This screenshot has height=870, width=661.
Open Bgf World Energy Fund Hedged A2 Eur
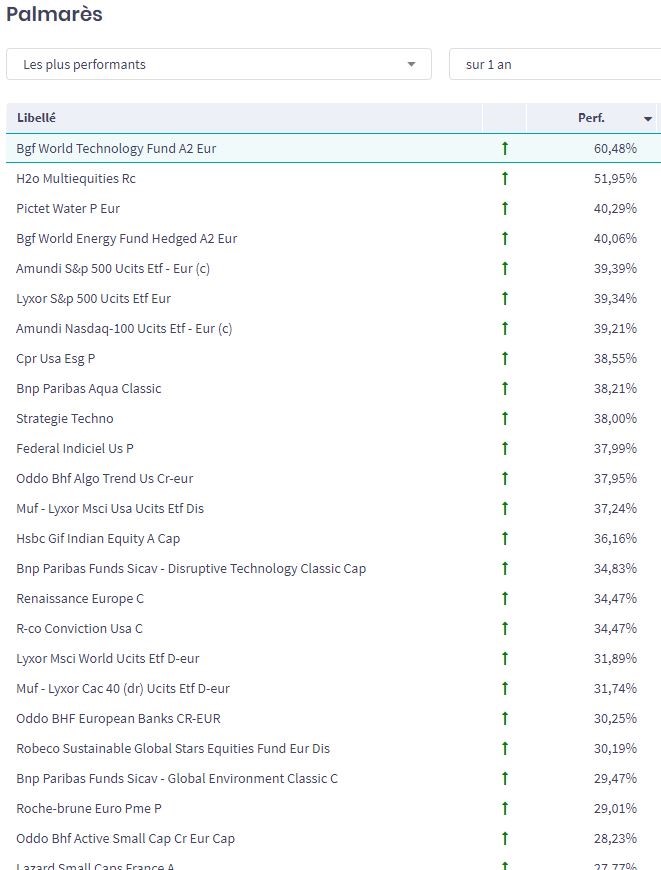(x=127, y=238)
